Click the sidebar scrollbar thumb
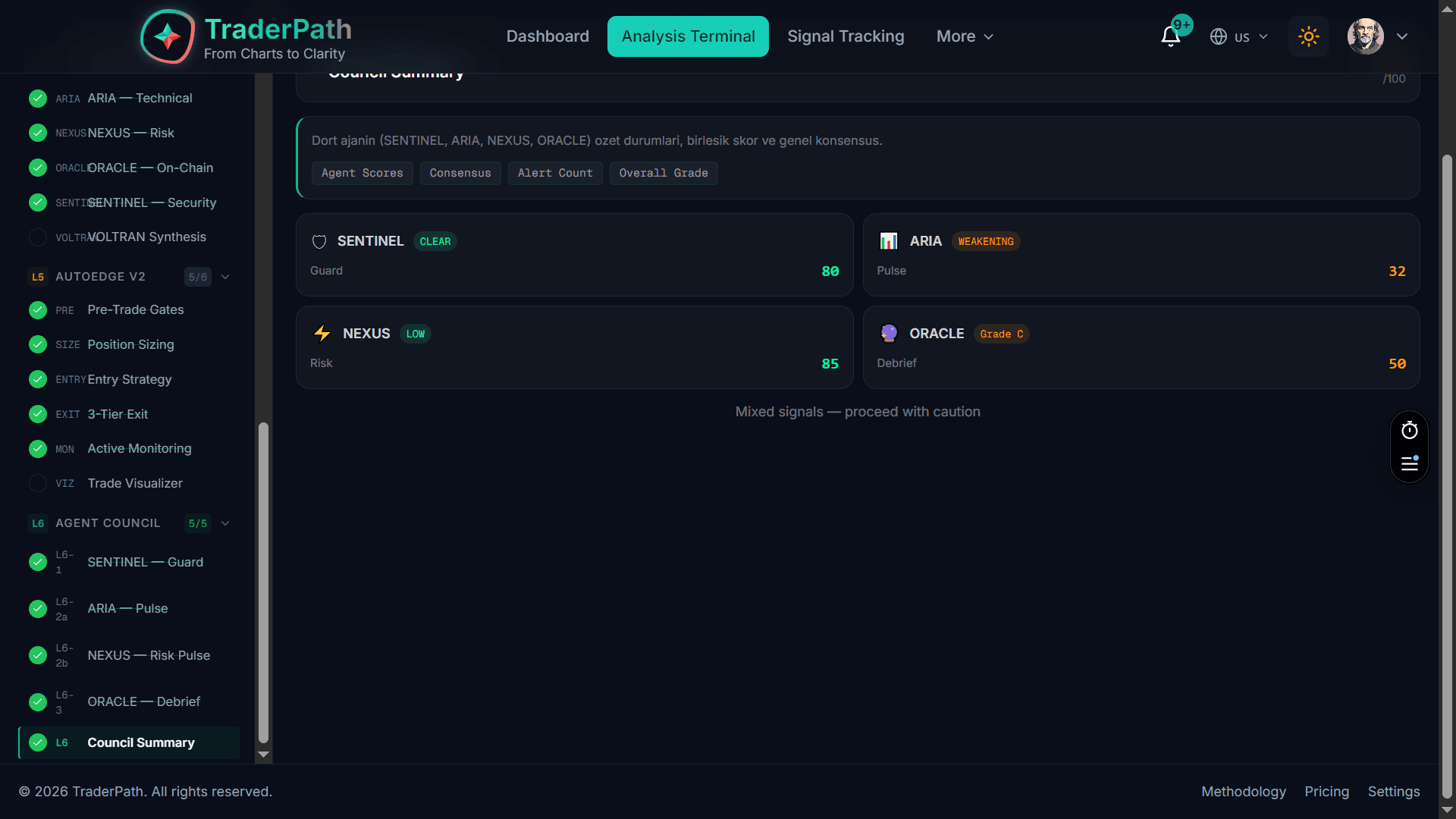1456x819 pixels. click(x=263, y=582)
